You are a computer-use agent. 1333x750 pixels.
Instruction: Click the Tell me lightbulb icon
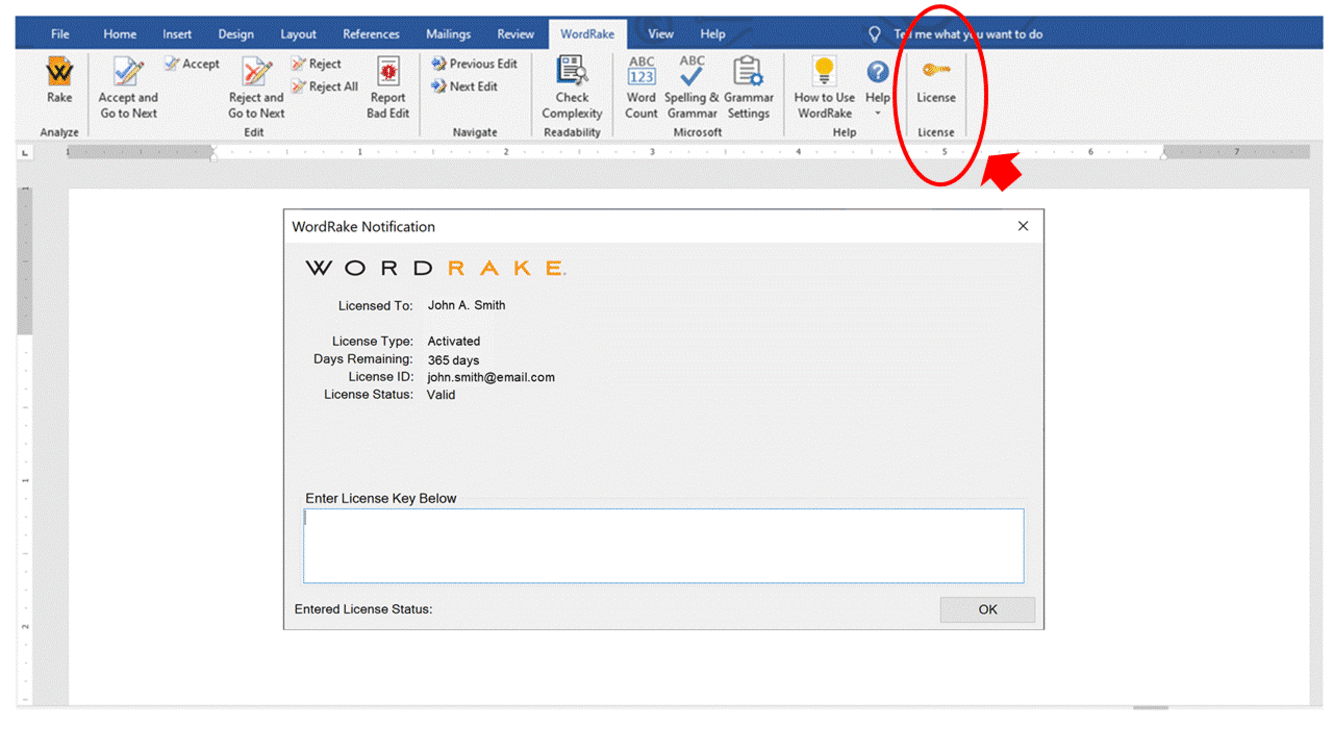(x=875, y=34)
